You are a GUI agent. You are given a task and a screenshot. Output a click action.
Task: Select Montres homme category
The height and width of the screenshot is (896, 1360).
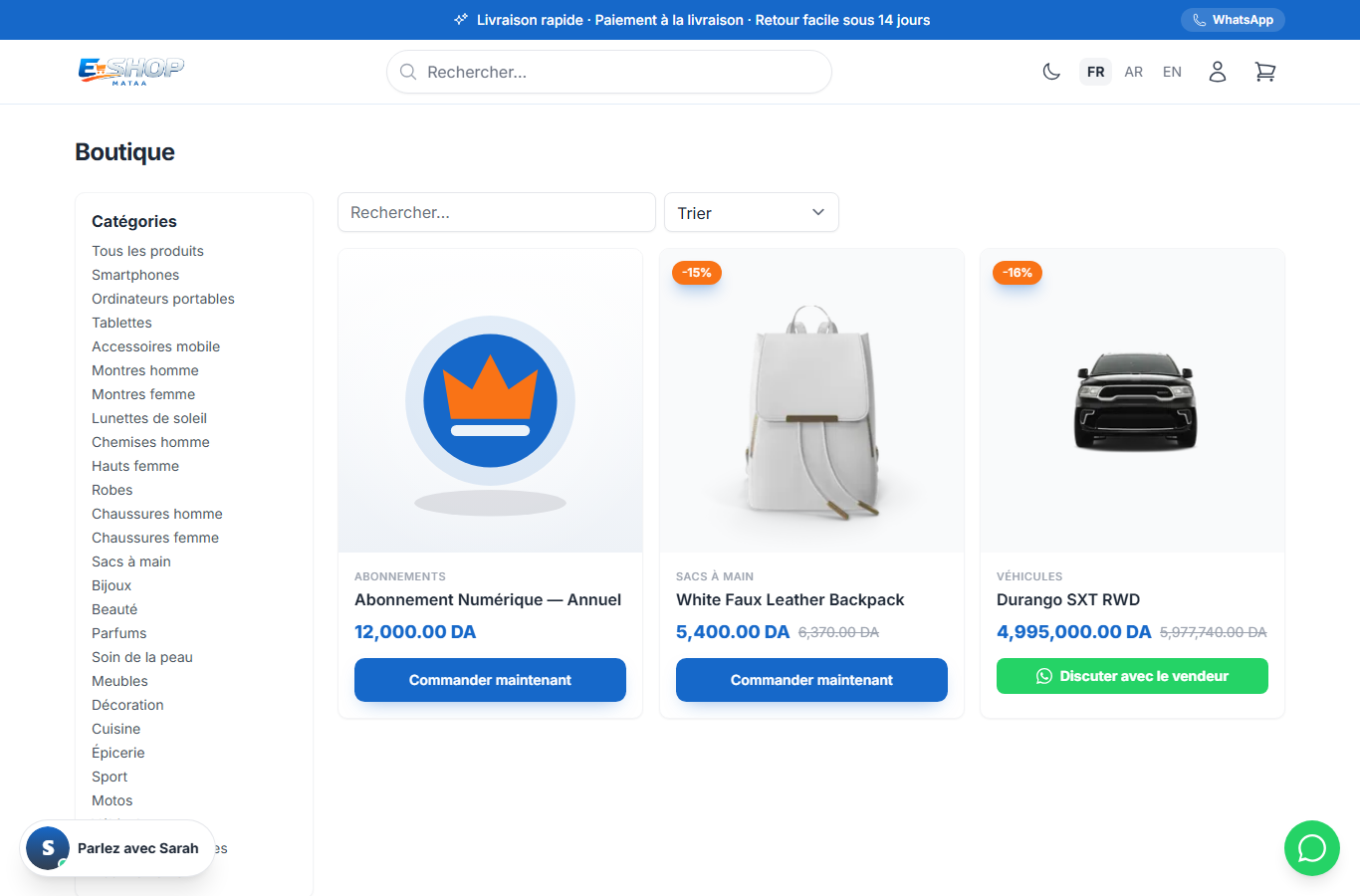145,370
